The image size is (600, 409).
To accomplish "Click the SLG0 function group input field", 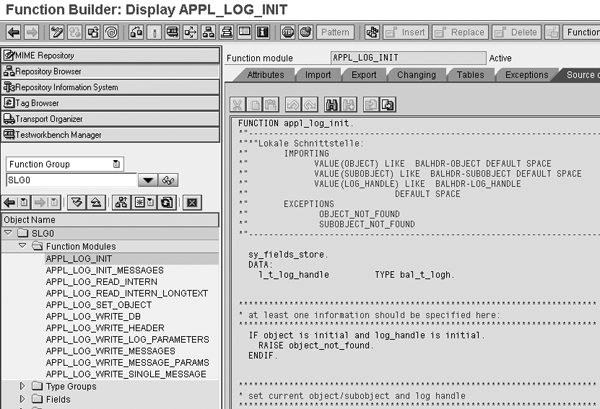I will pyautogui.click(x=71, y=180).
